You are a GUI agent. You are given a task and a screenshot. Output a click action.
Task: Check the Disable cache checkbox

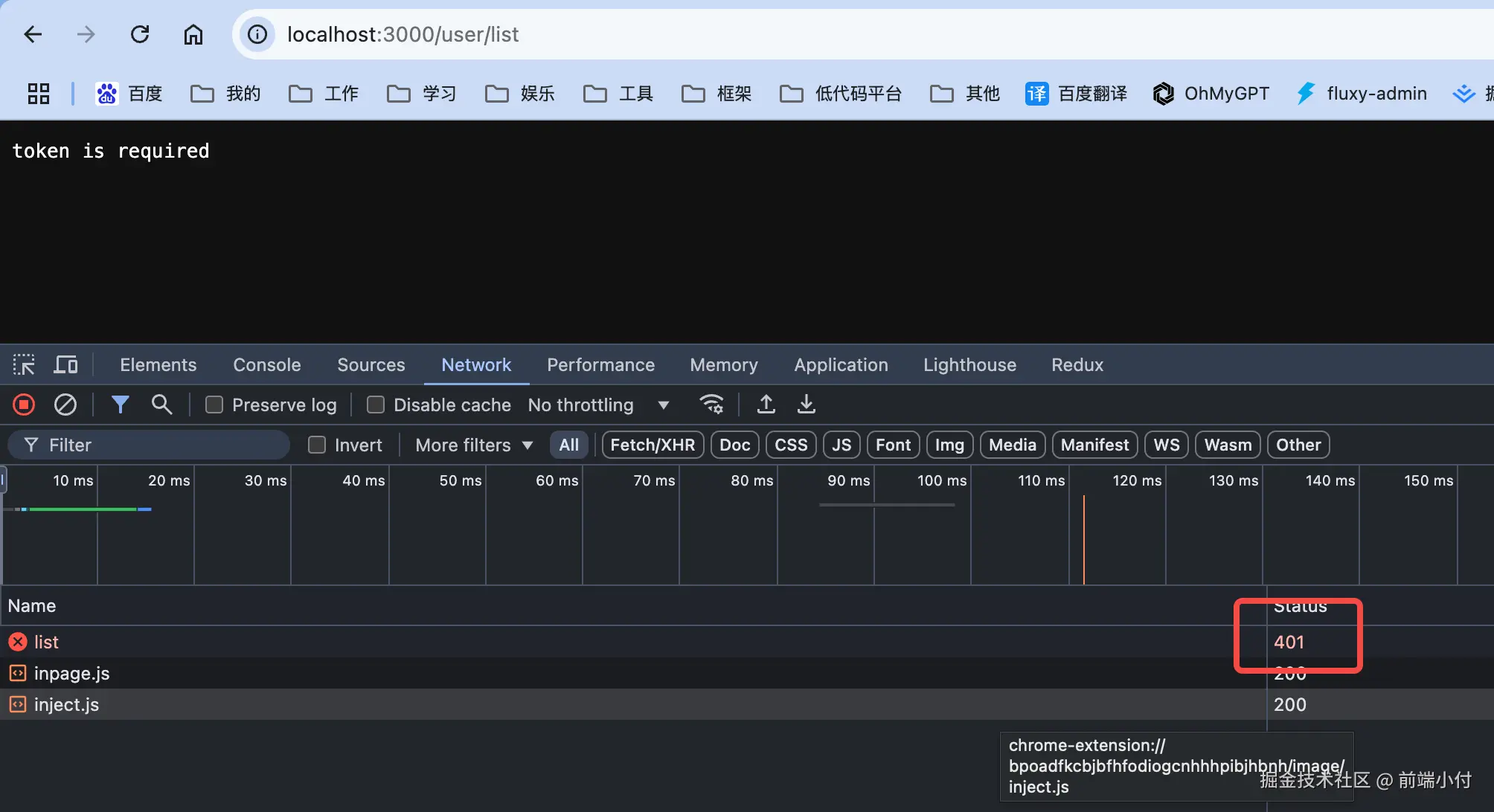(x=376, y=405)
